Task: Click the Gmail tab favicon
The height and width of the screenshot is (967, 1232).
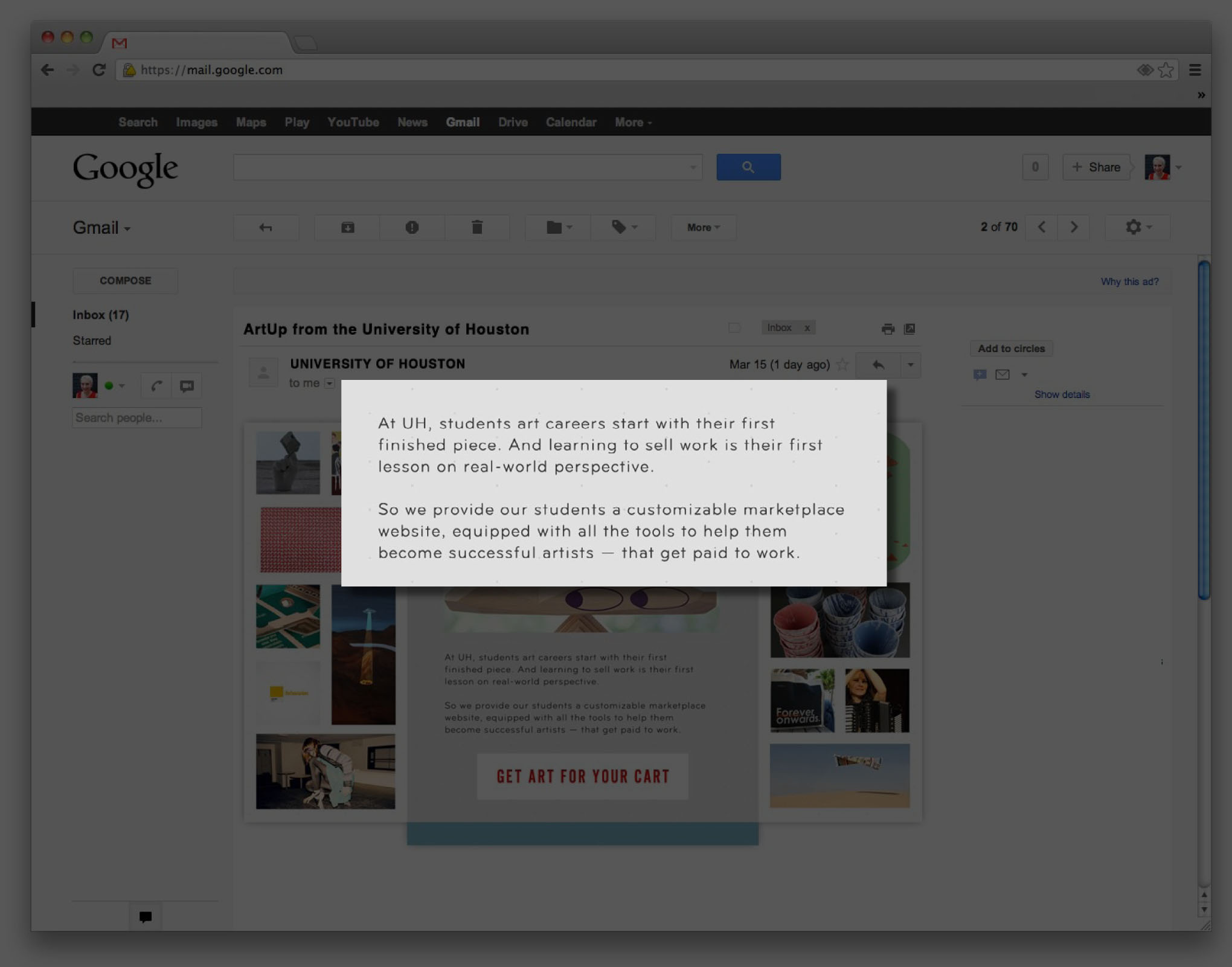Action: click(x=120, y=43)
